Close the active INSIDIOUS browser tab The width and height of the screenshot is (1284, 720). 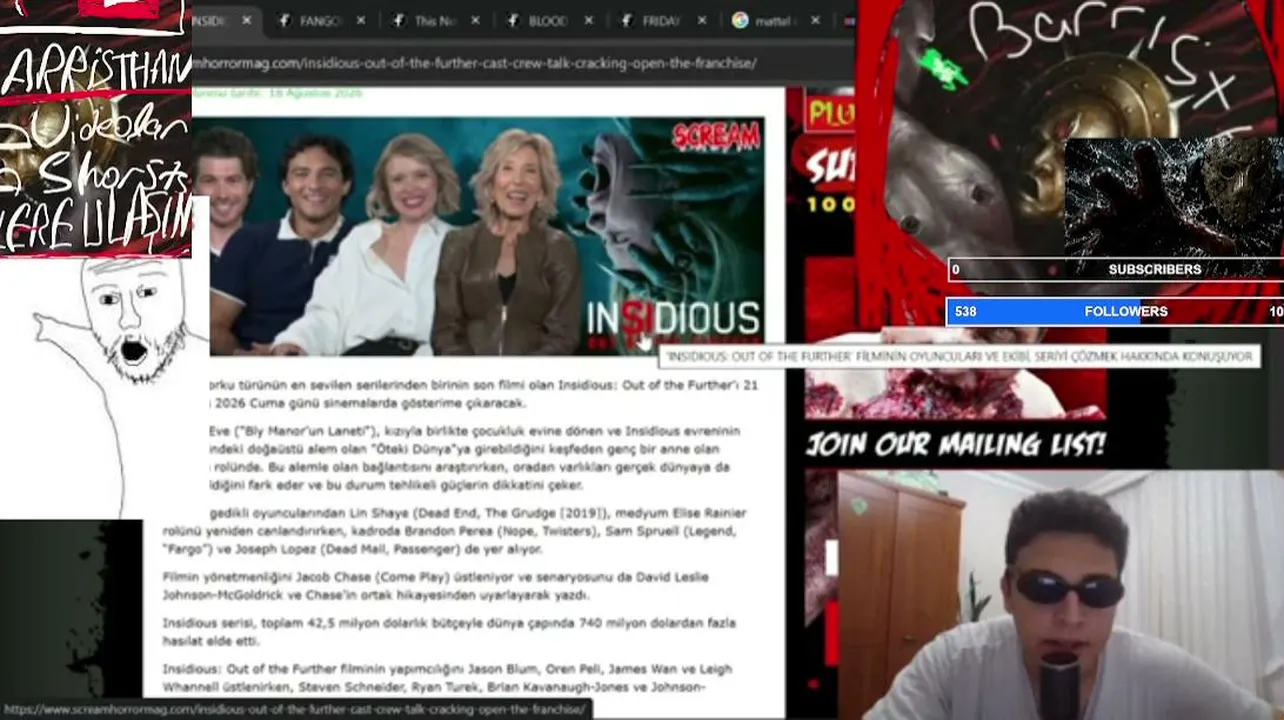point(246,20)
